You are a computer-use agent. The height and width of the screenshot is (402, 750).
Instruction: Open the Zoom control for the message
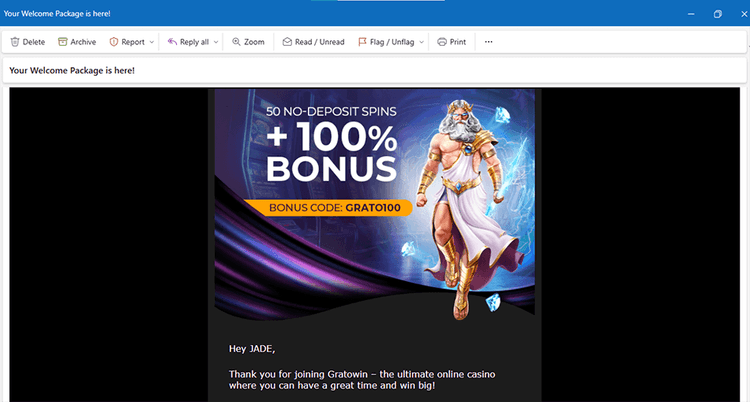pos(248,42)
